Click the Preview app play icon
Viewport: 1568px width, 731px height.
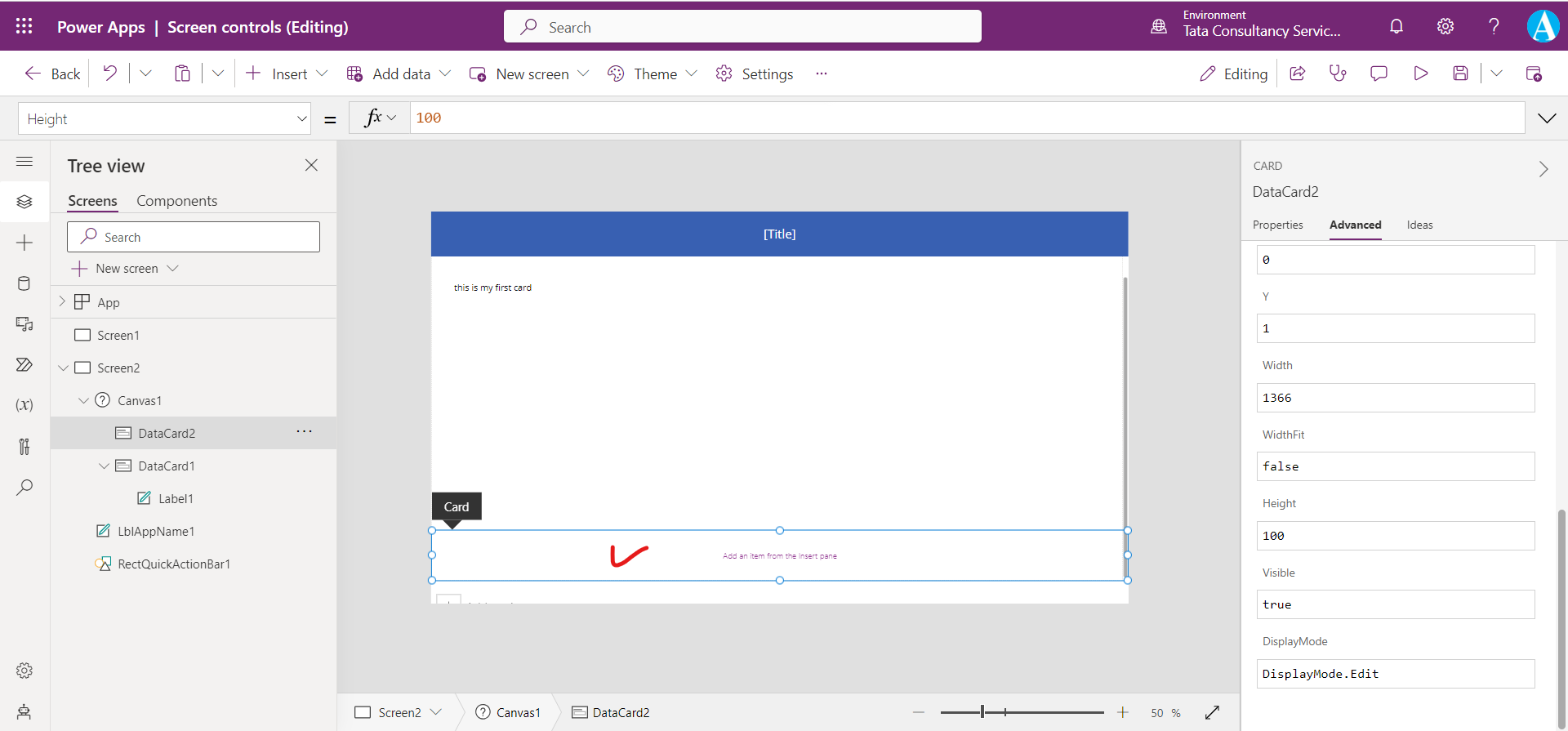(1421, 74)
